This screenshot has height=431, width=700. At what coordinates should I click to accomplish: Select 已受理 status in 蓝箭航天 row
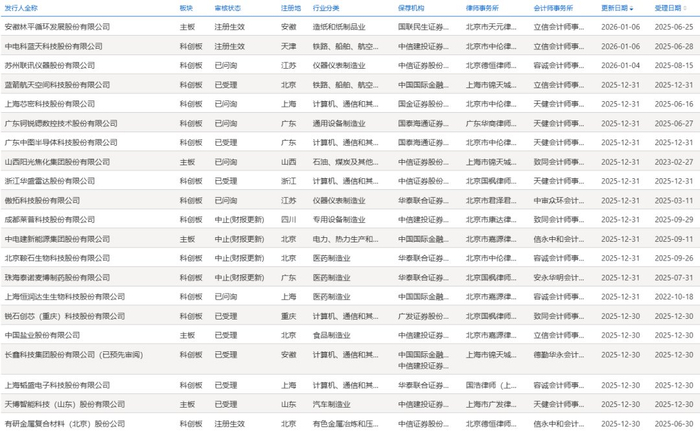click(x=226, y=85)
